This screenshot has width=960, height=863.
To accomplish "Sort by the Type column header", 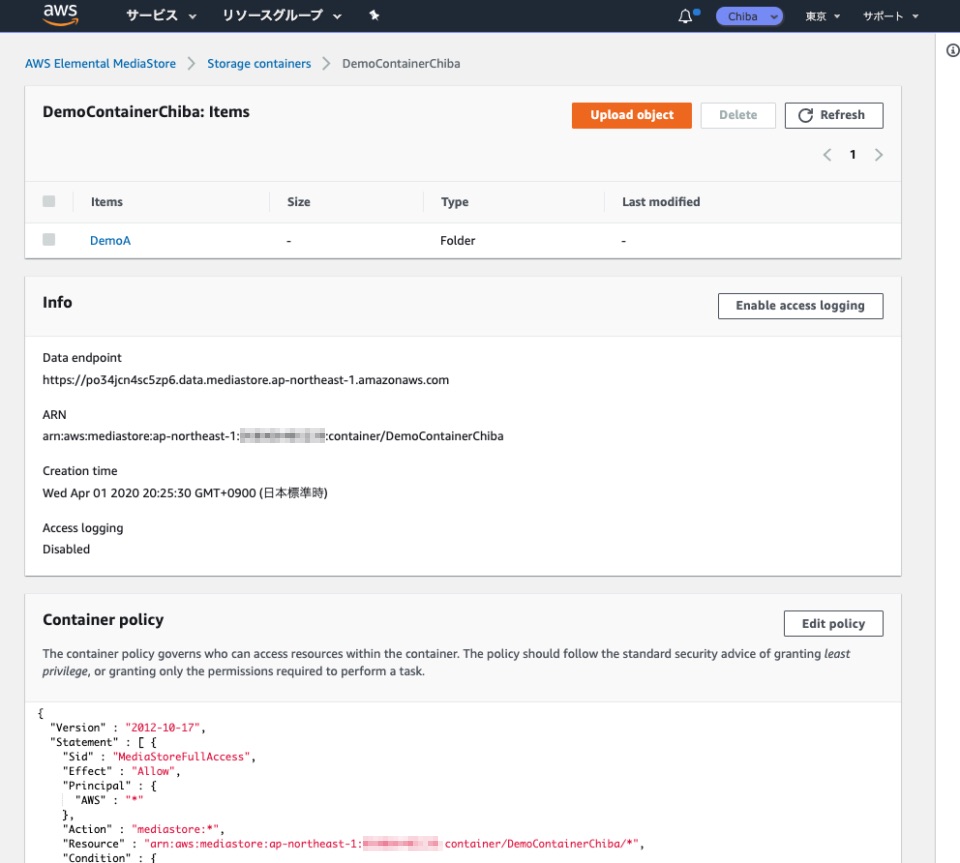I will tap(455, 202).
